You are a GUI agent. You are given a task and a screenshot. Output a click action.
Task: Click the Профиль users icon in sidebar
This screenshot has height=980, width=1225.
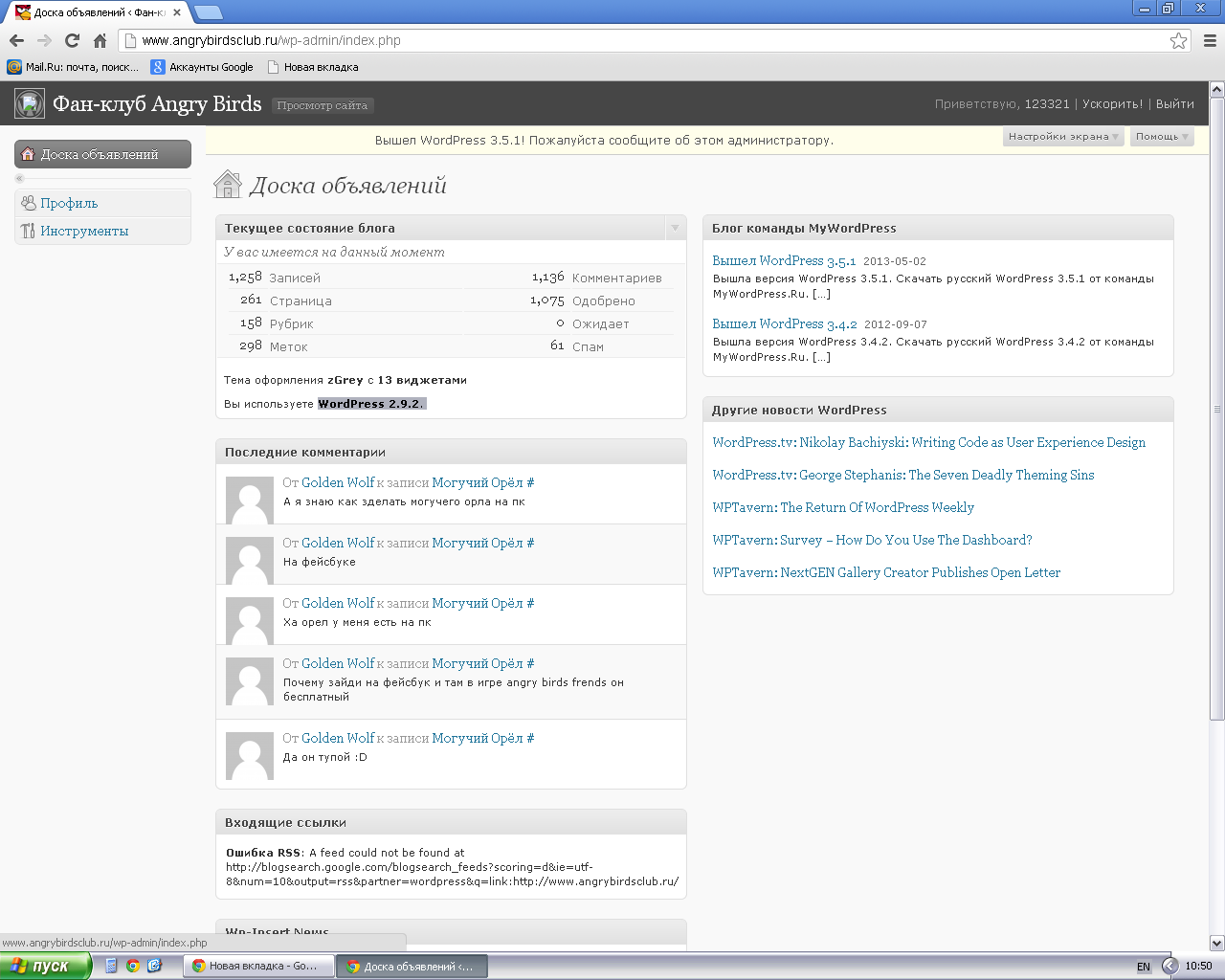click(28, 203)
